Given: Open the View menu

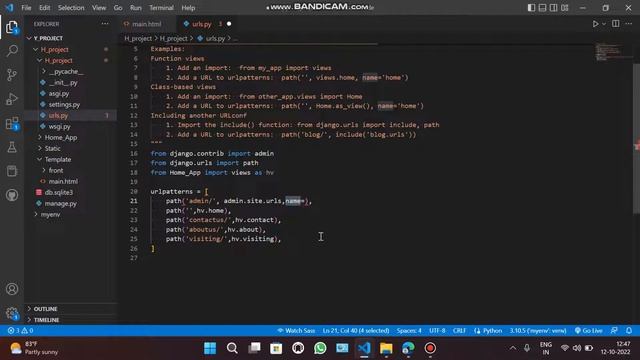Looking at the screenshot, I should 99,8.
